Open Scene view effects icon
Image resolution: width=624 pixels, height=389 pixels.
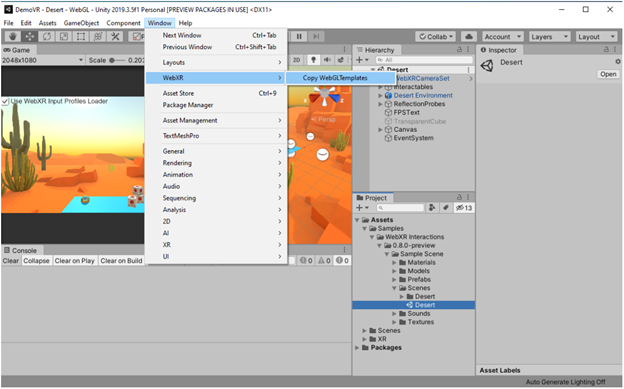(x=341, y=60)
